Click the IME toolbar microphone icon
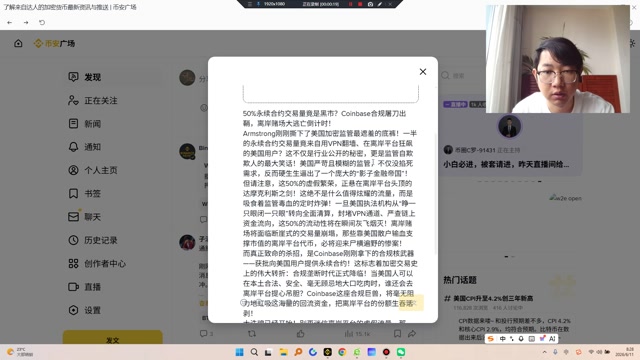The width and height of the screenshot is (640, 360). 521,339
